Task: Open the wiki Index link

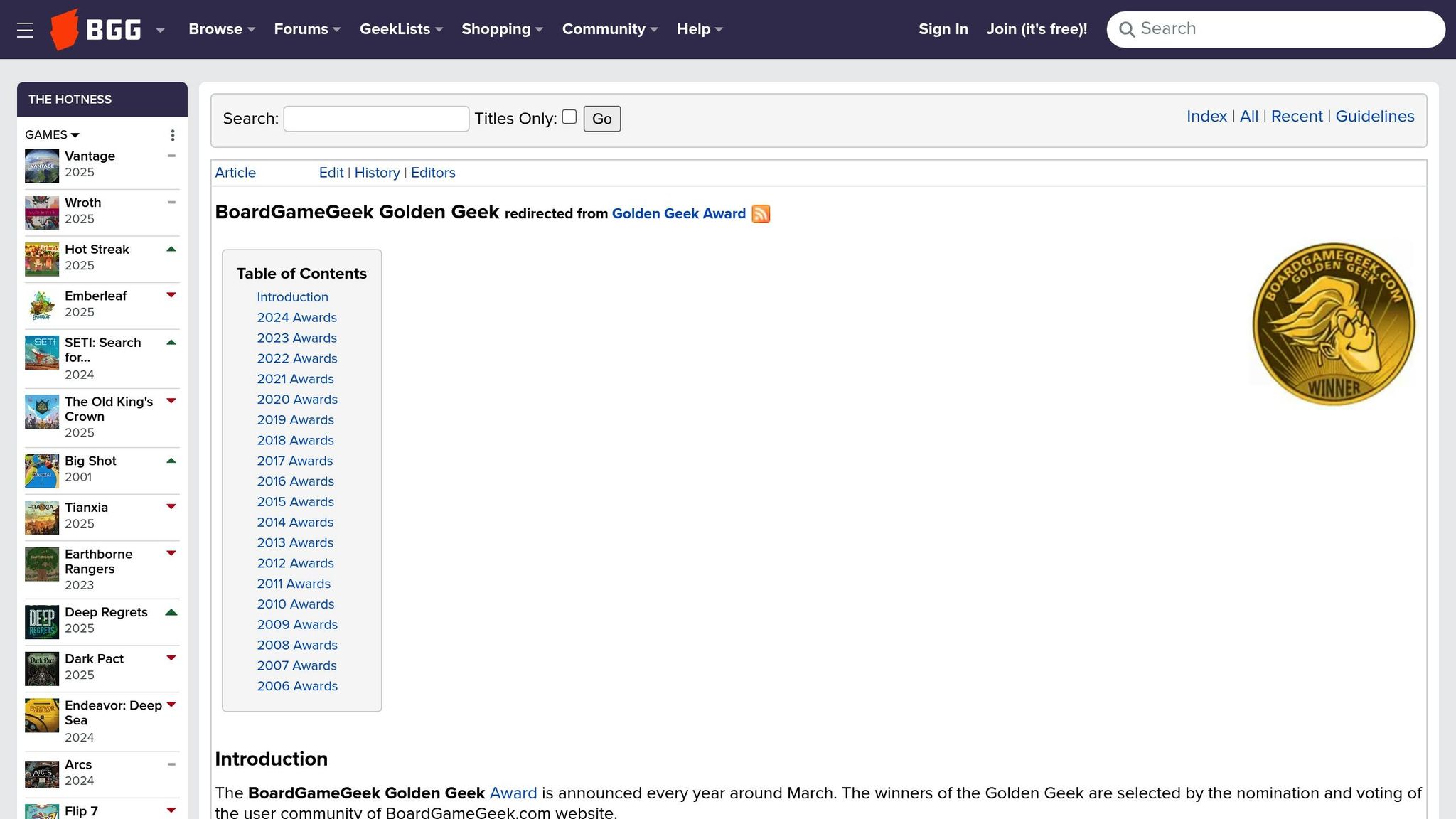Action: [1206, 117]
